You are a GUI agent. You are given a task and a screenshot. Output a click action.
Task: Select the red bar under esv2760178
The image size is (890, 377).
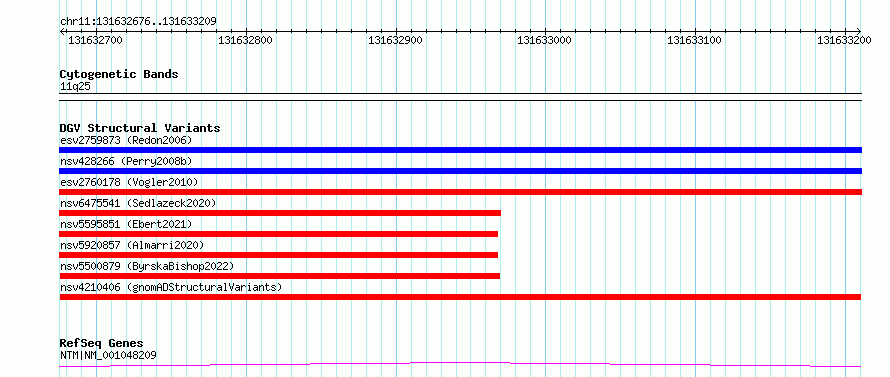tap(460, 192)
